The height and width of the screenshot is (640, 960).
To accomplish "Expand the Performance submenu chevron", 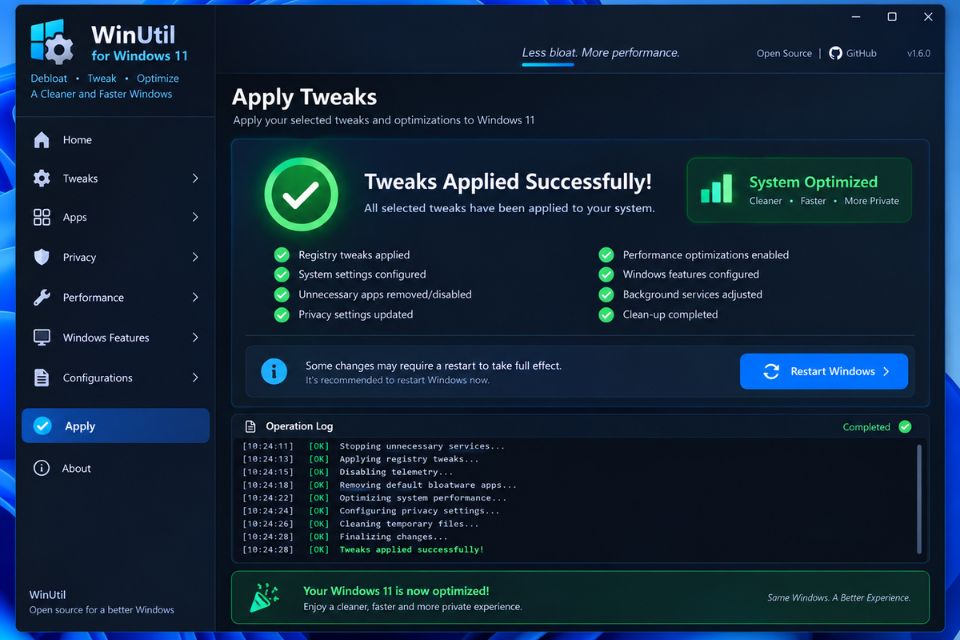I will (195, 297).
